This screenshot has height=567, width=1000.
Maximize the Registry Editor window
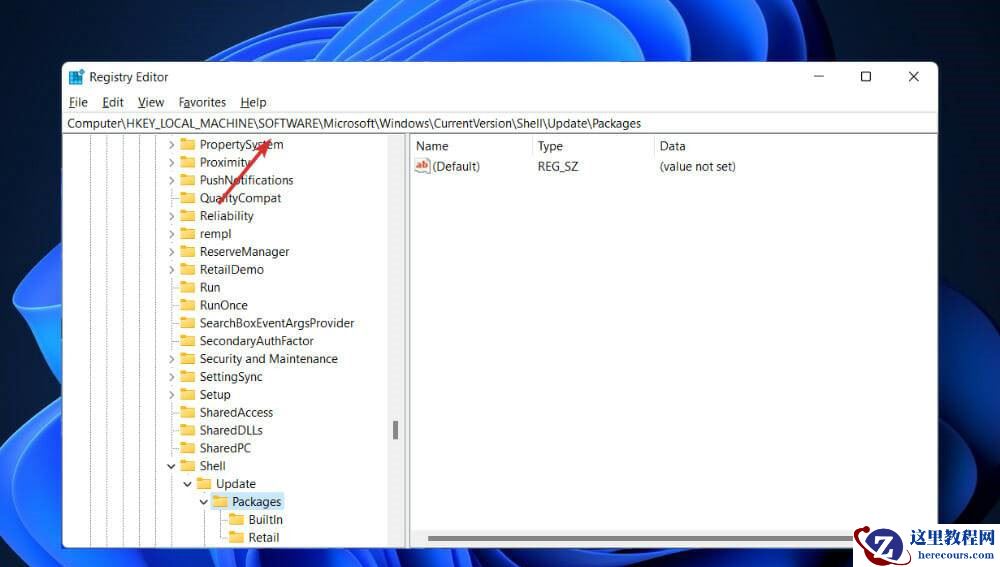click(x=865, y=77)
